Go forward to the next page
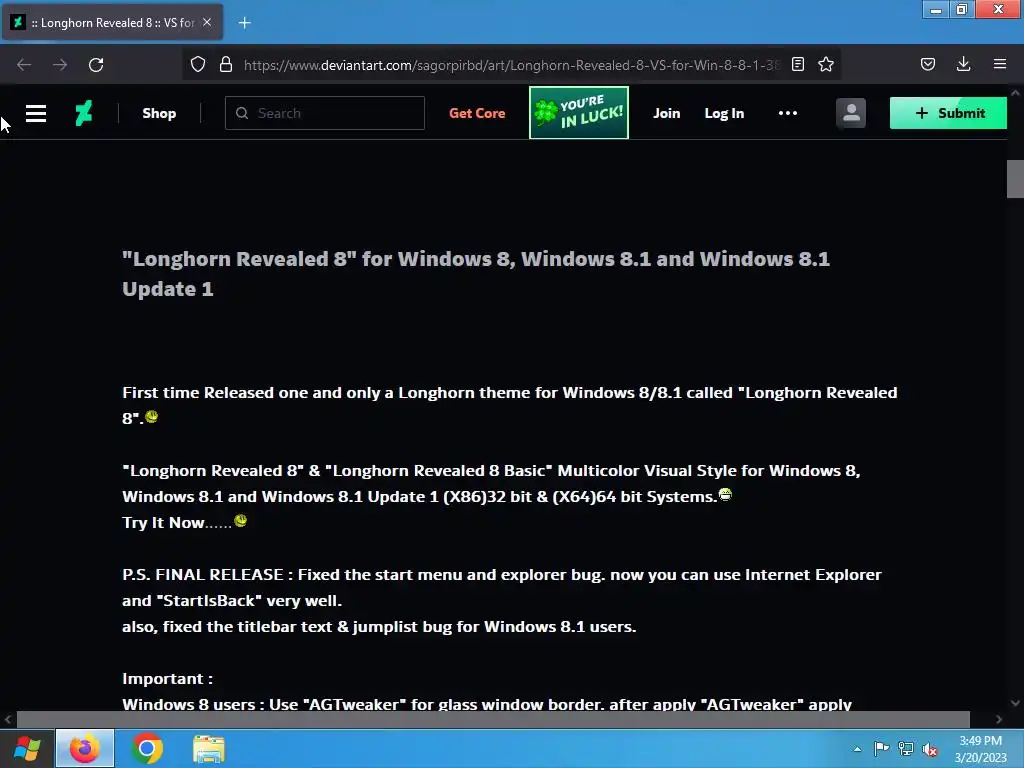The image size is (1024, 768). [60, 65]
